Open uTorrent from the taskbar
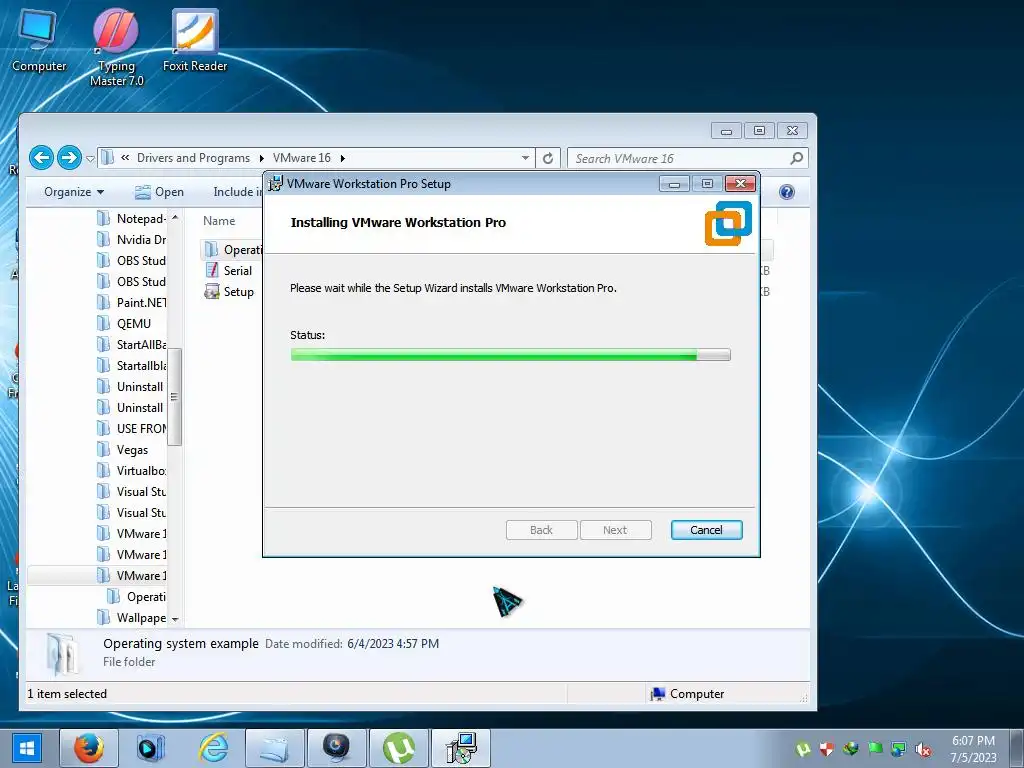Image resolution: width=1024 pixels, height=768 pixels. 399,748
